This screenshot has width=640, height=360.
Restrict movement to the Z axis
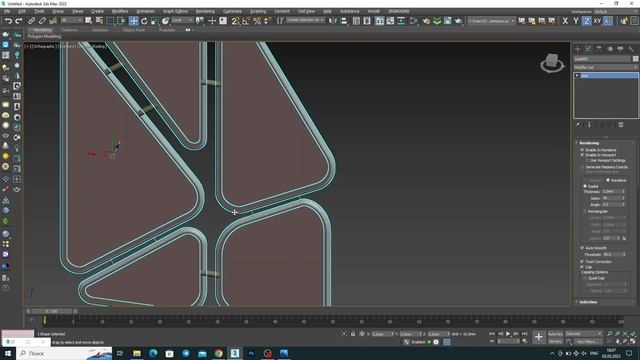coord(586,21)
